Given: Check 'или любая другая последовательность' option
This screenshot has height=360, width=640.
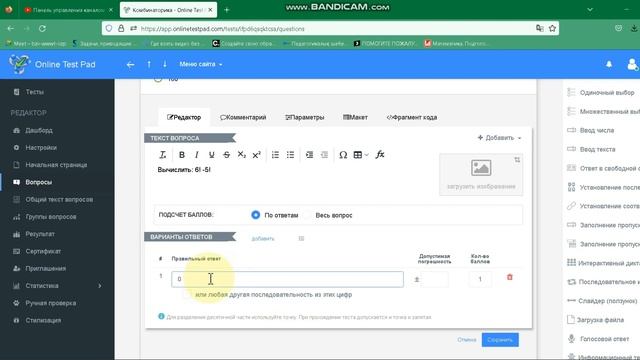Looking at the screenshot, I should tap(187, 295).
